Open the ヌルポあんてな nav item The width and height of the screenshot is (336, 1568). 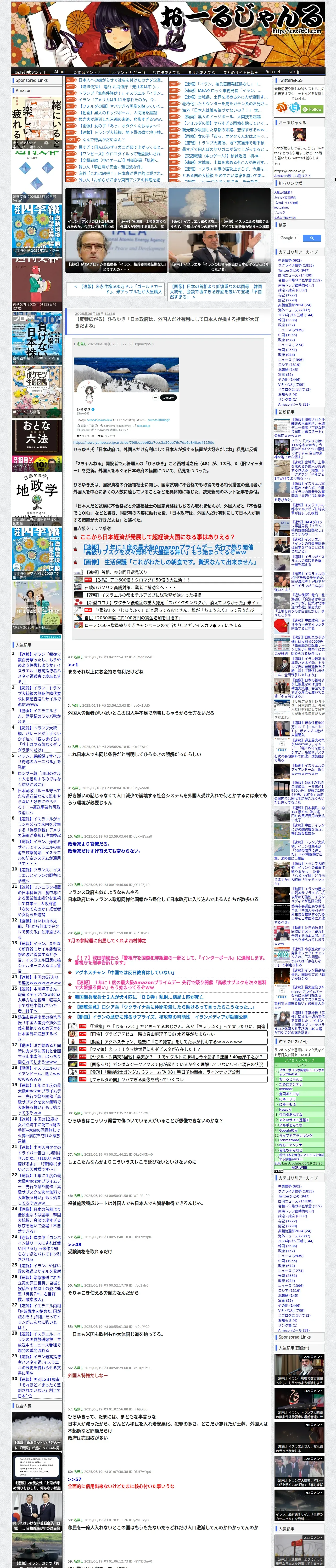(x=202, y=72)
